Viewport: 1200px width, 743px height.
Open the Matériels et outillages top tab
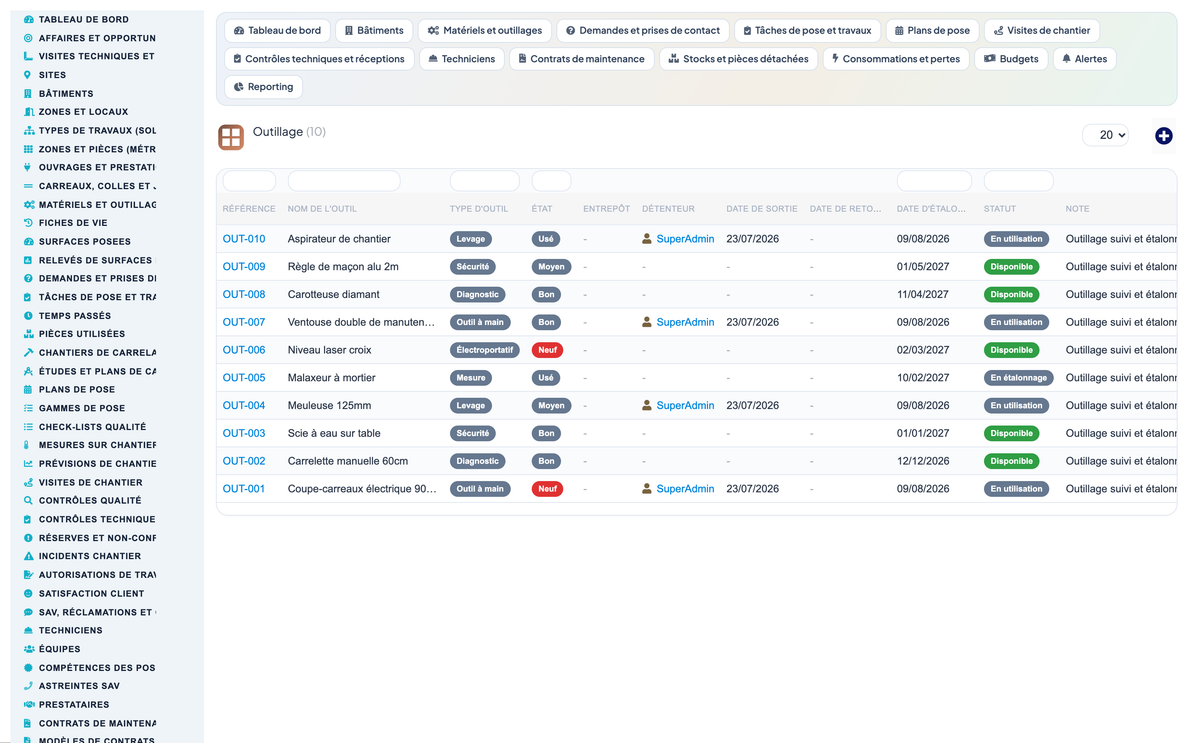tap(484, 31)
